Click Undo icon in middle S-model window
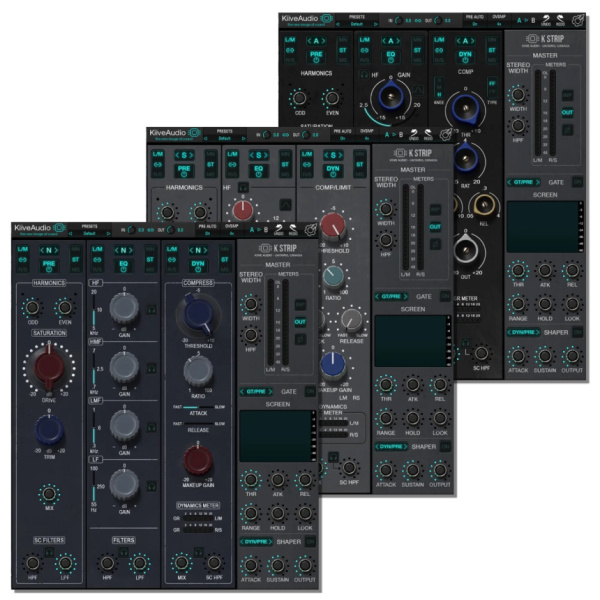600x600 pixels. pos(414,134)
